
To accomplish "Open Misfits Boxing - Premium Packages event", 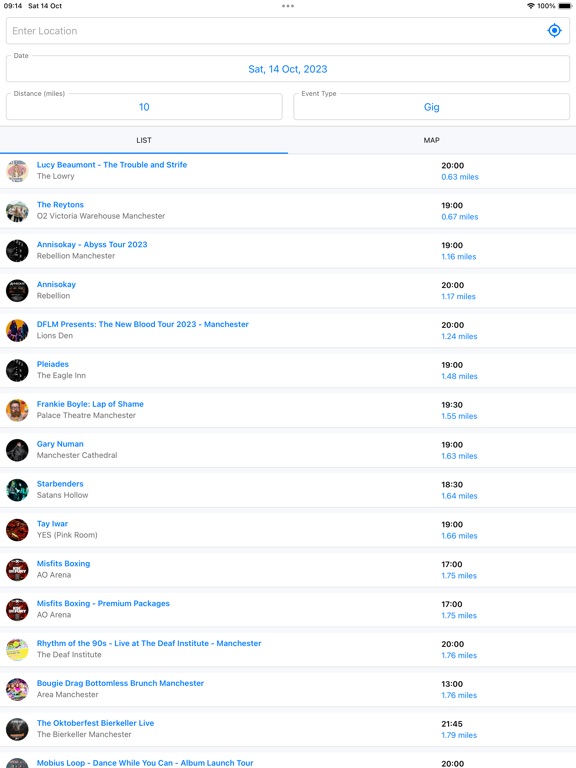I will [103, 603].
